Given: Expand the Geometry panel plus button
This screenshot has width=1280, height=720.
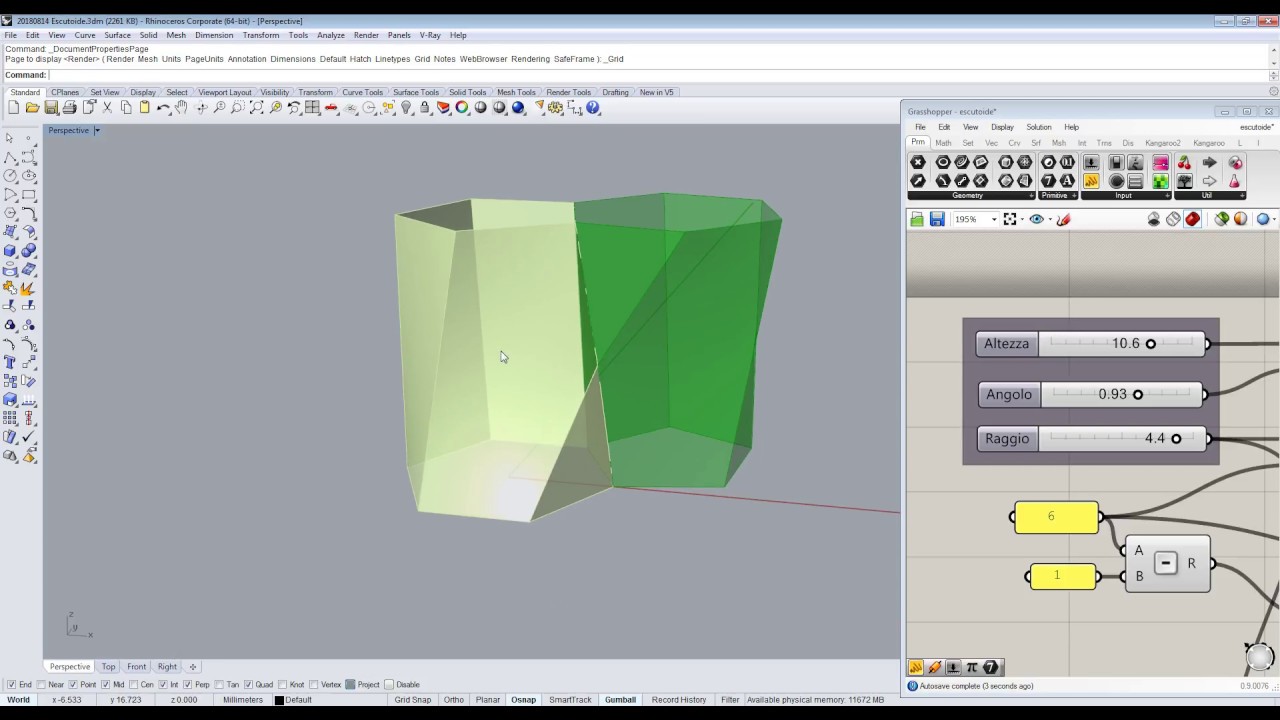Looking at the screenshot, I should 1030,196.
